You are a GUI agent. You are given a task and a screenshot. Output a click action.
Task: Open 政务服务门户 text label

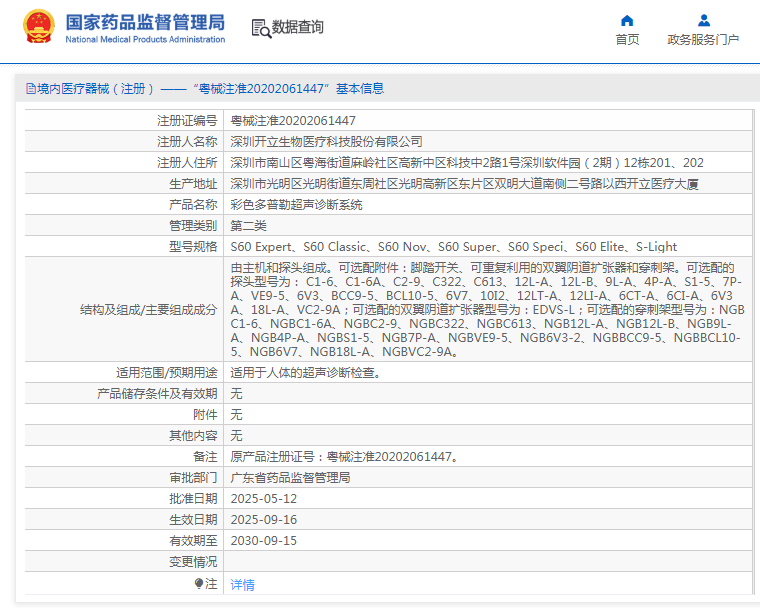[703, 40]
